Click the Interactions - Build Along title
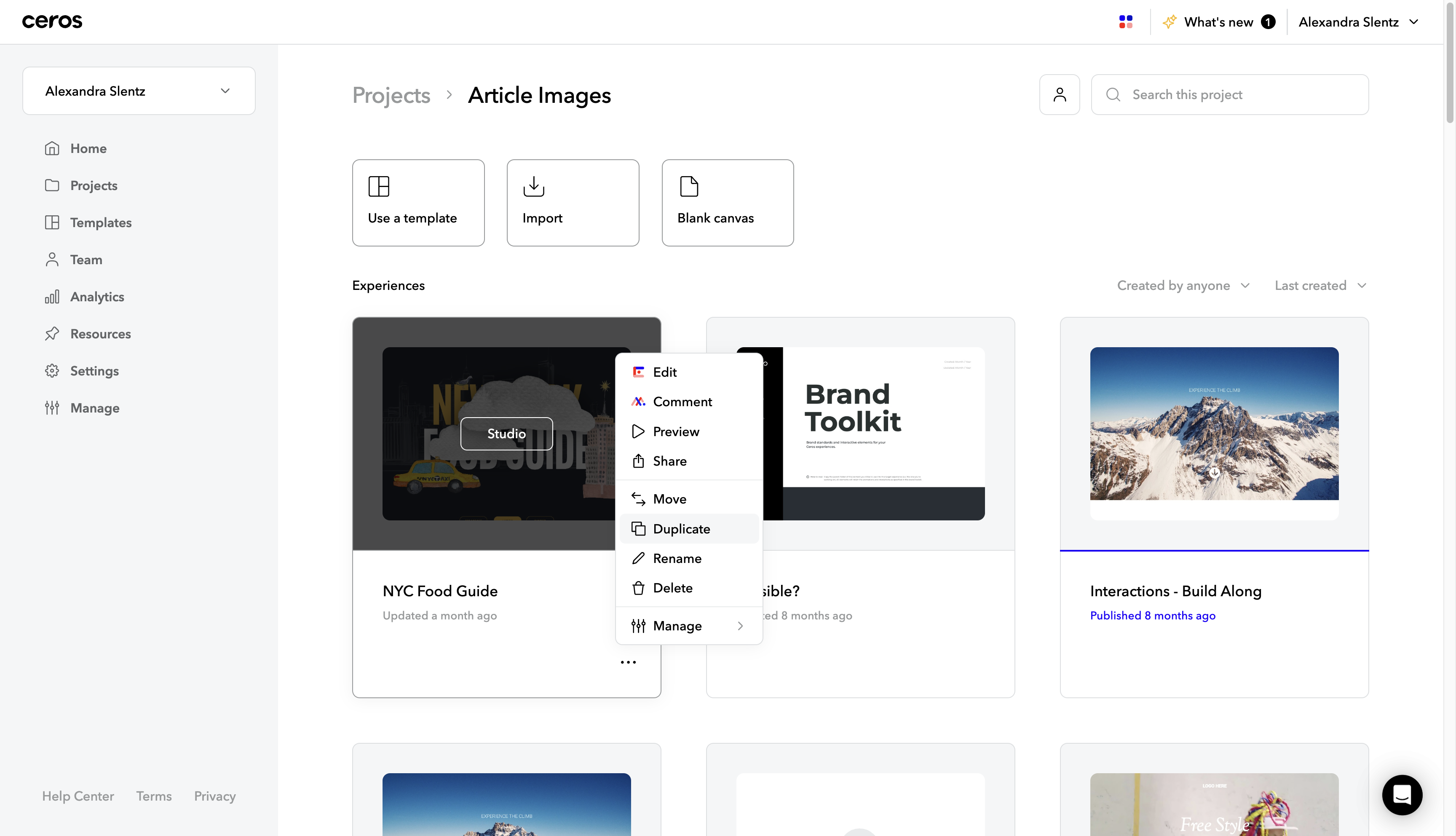Viewport: 1456px width, 836px height. coord(1175,591)
